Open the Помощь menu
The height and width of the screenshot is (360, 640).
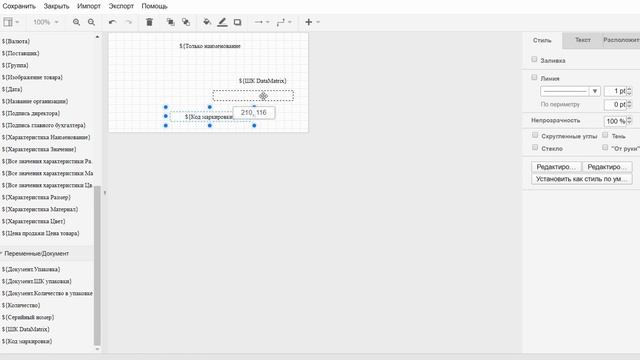tap(154, 6)
